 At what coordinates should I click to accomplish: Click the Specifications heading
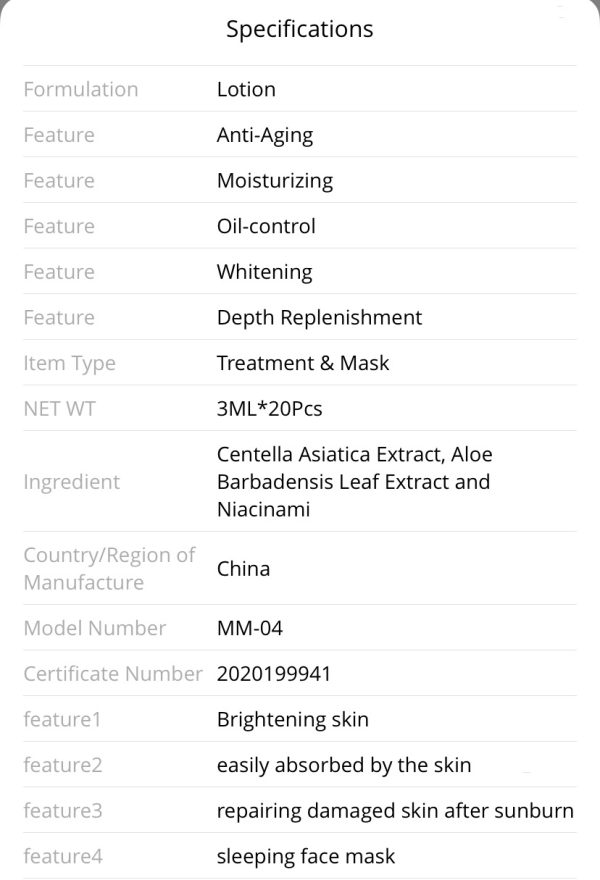pyautogui.click(x=299, y=29)
